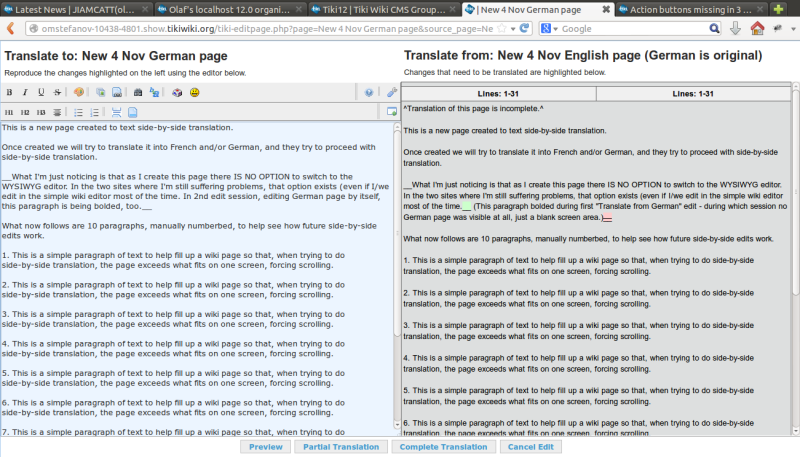
Task: Click the text replace icon
Action: click(154, 92)
